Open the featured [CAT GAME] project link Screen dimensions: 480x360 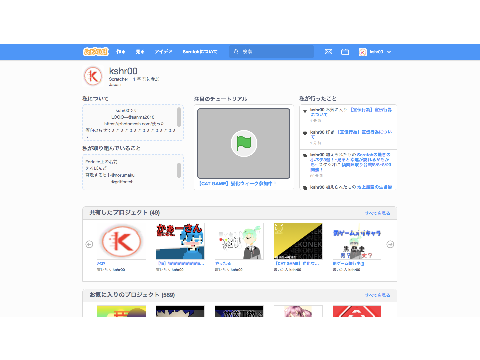click(236, 184)
